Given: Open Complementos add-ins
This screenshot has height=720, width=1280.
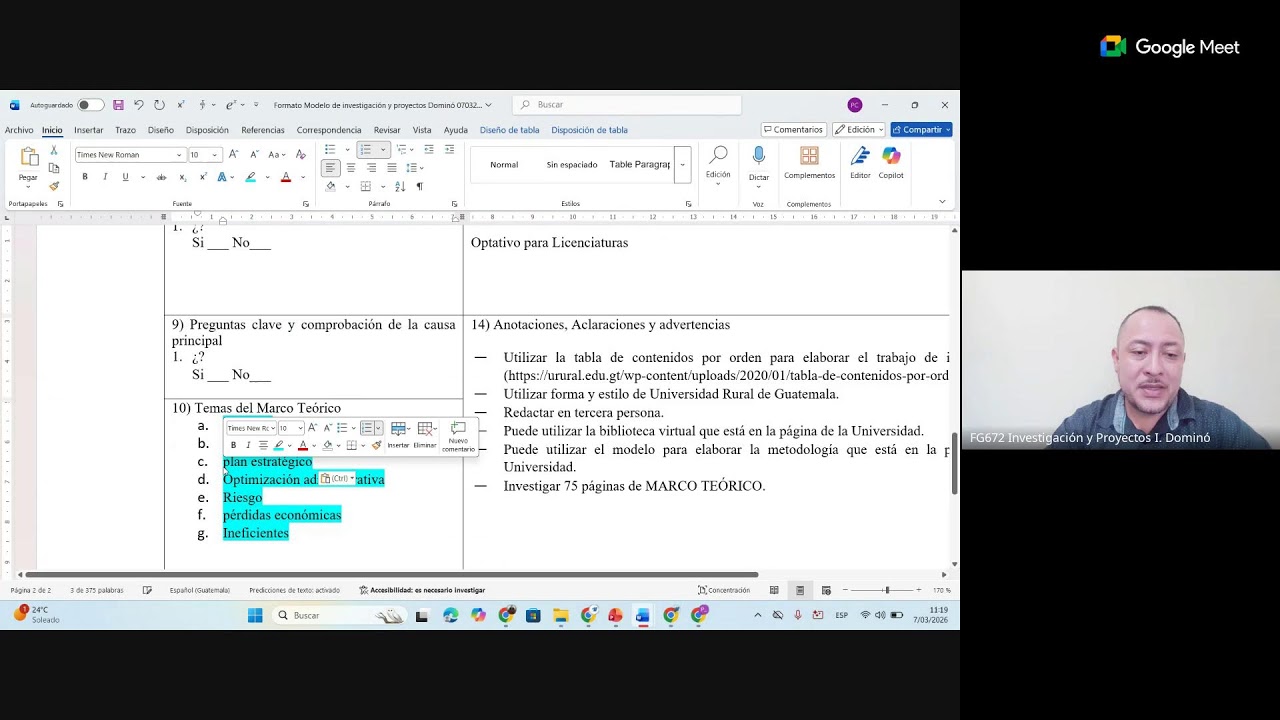Looking at the screenshot, I should coord(809,162).
